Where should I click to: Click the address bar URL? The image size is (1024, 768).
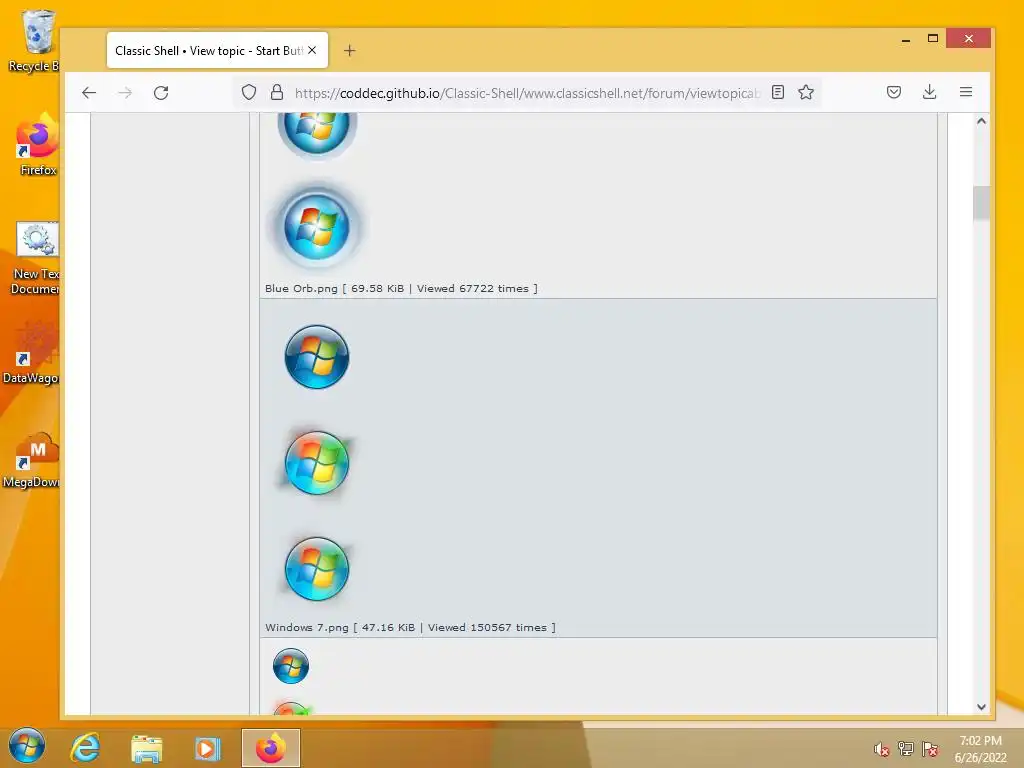pyautogui.click(x=528, y=93)
